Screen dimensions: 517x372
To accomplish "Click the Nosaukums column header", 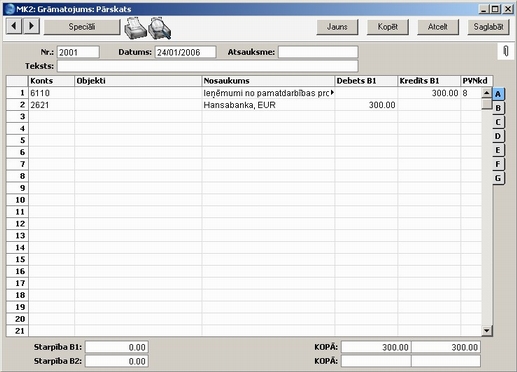I will [x=268, y=81].
